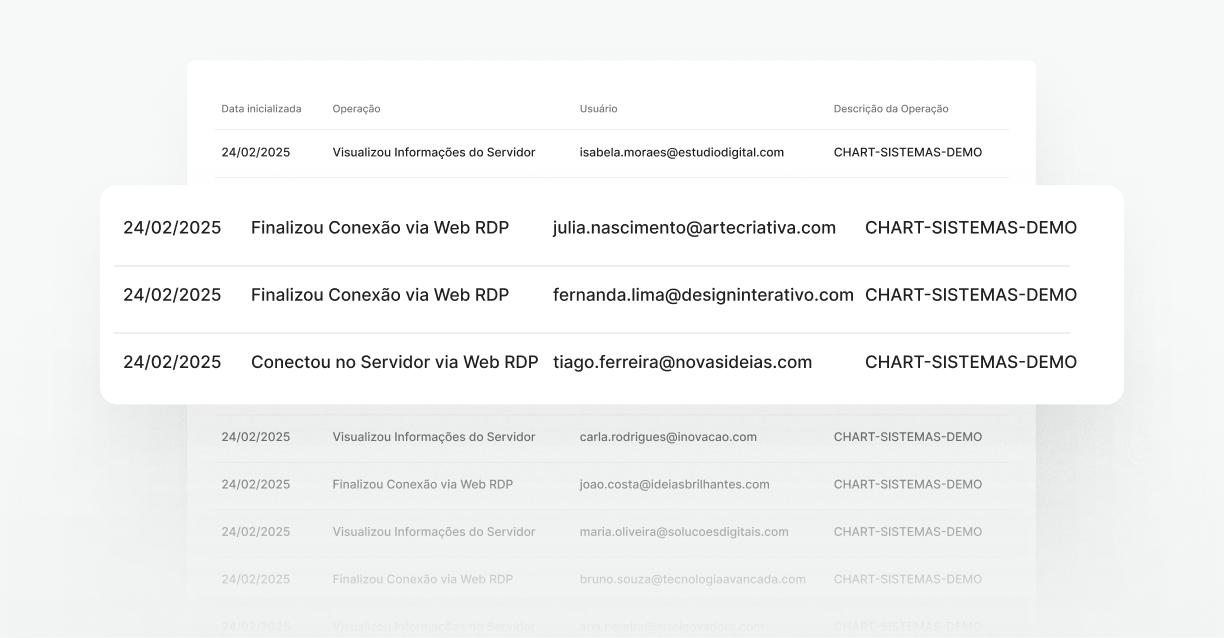Sort by the Operação column header
1224x638 pixels.
click(356, 108)
